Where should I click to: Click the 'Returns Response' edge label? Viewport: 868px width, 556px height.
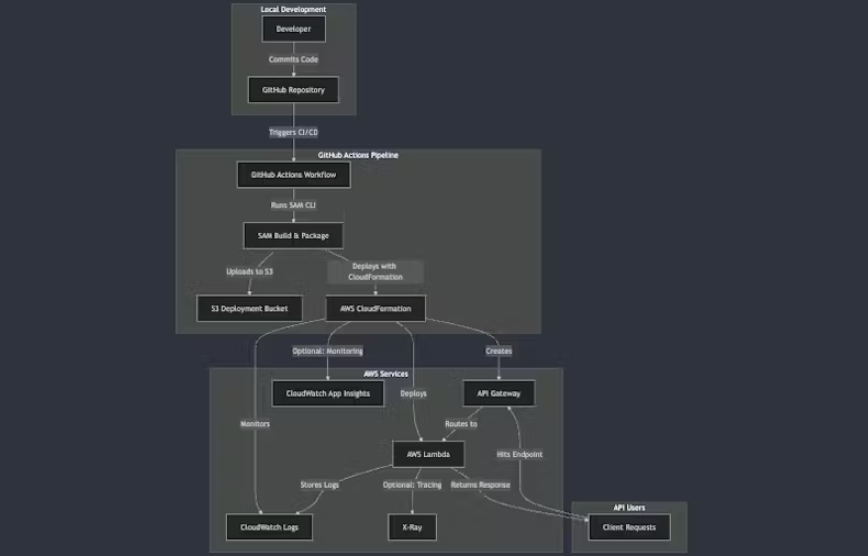pos(480,485)
